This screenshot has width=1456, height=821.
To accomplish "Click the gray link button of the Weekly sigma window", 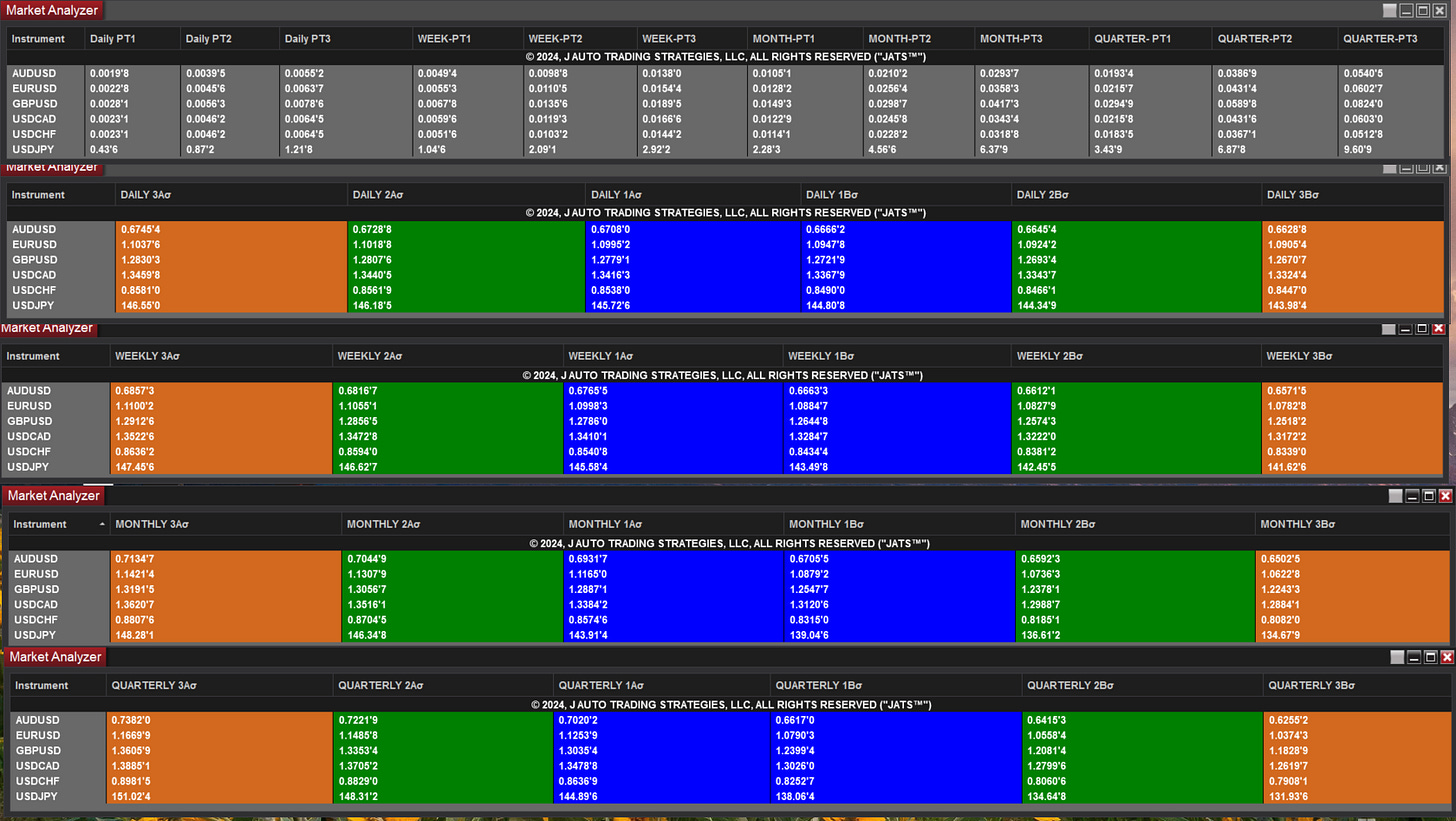I will click(1388, 329).
